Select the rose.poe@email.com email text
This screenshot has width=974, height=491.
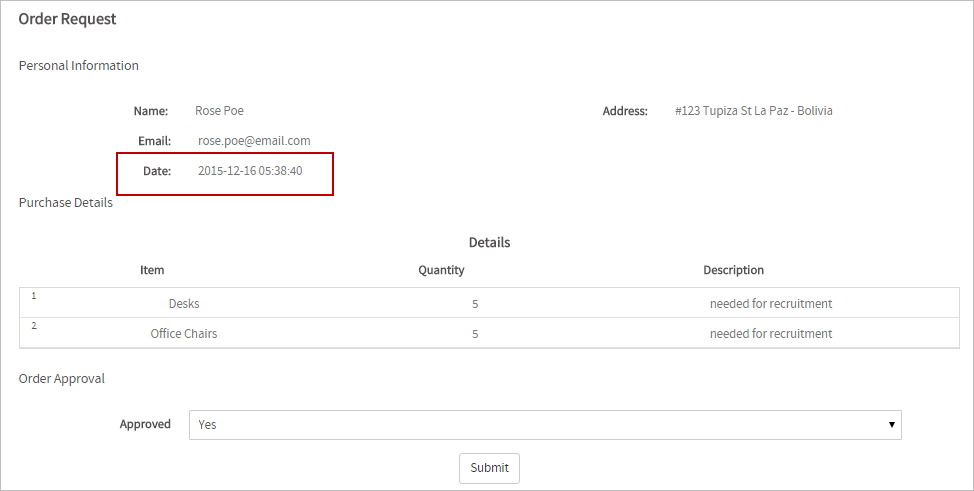(x=254, y=141)
